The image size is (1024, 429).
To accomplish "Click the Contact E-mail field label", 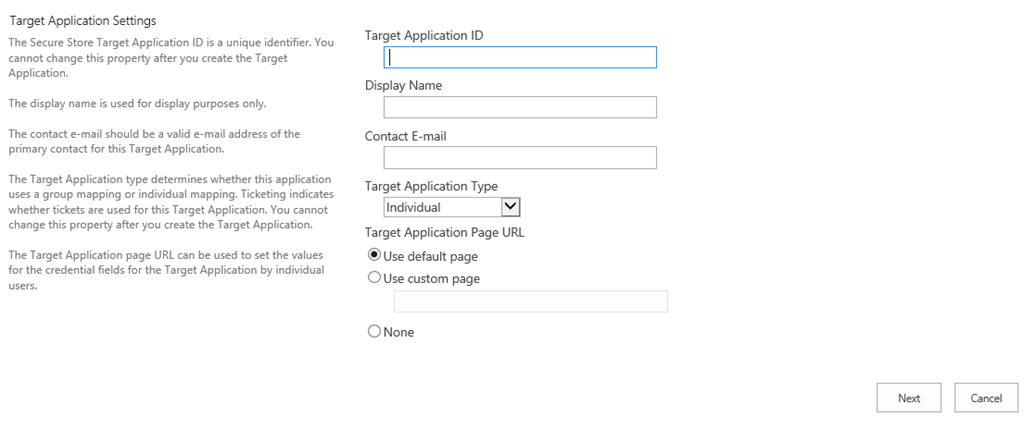I will pyautogui.click(x=405, y=136).
